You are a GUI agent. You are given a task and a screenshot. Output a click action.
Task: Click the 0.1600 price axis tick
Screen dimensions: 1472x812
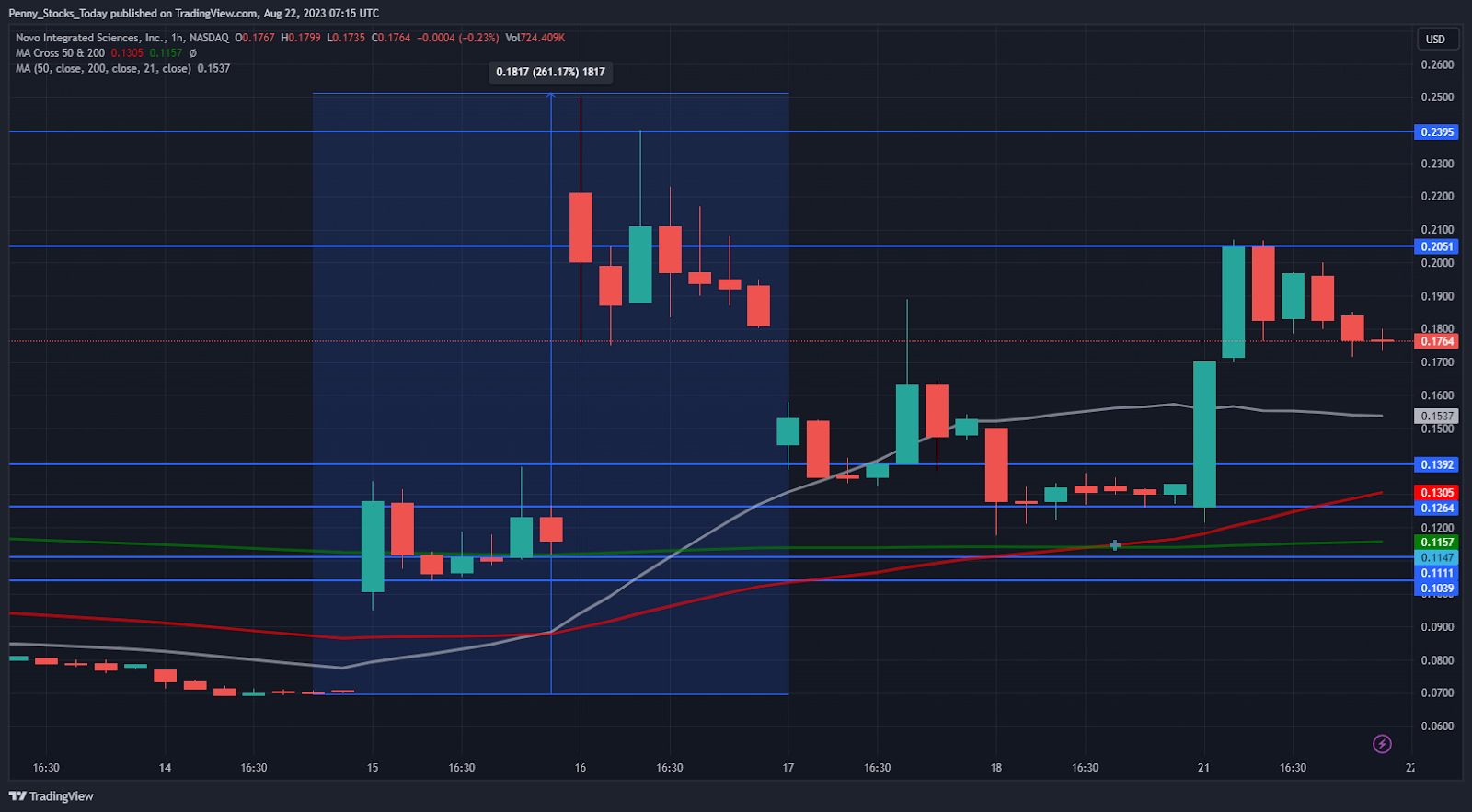pyautogui.click(x=1437, y=395)
